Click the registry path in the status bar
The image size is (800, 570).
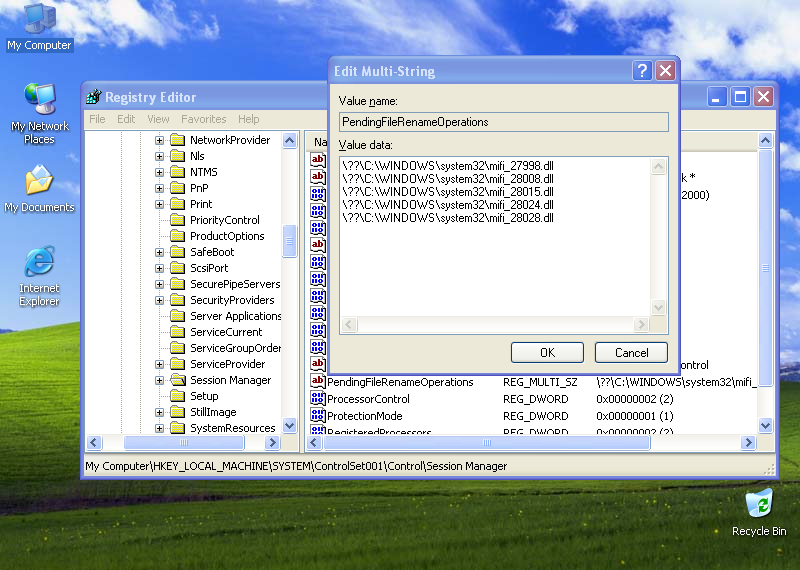pyautogui.click(x=296, y=466)
